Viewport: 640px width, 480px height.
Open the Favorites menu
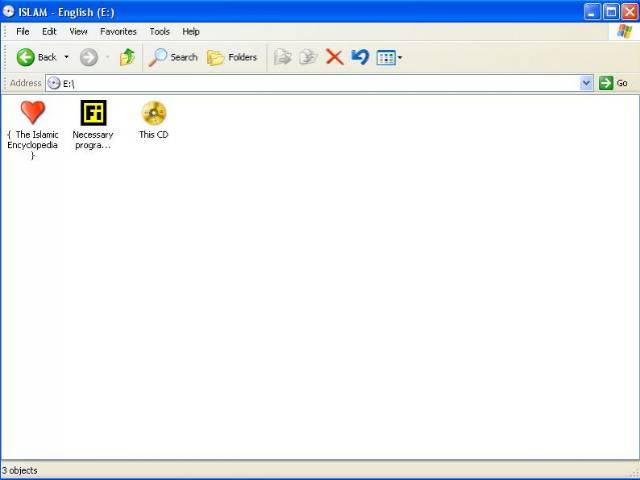pos(118,31)
